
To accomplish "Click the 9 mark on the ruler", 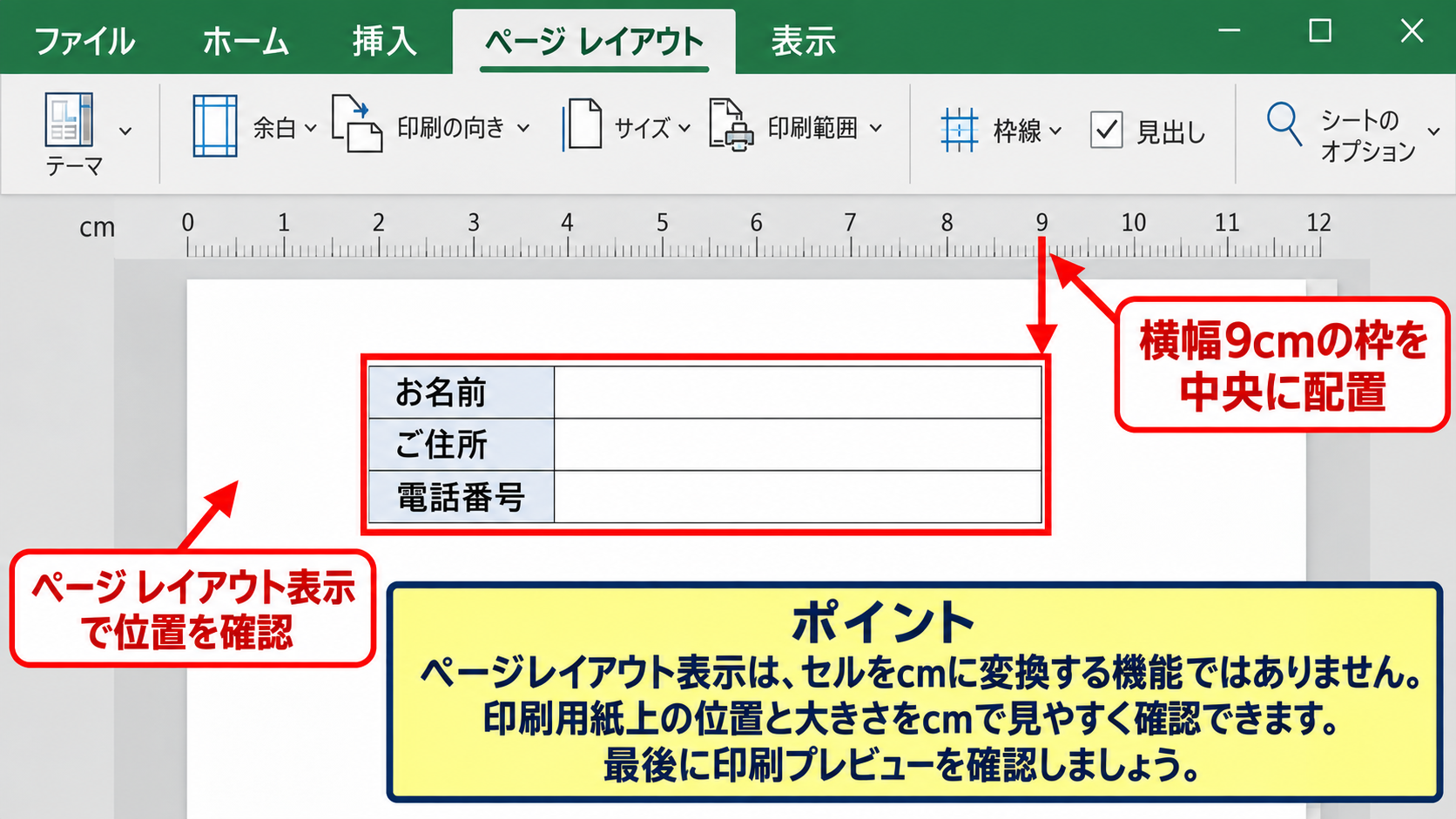I will point(1041,223).
